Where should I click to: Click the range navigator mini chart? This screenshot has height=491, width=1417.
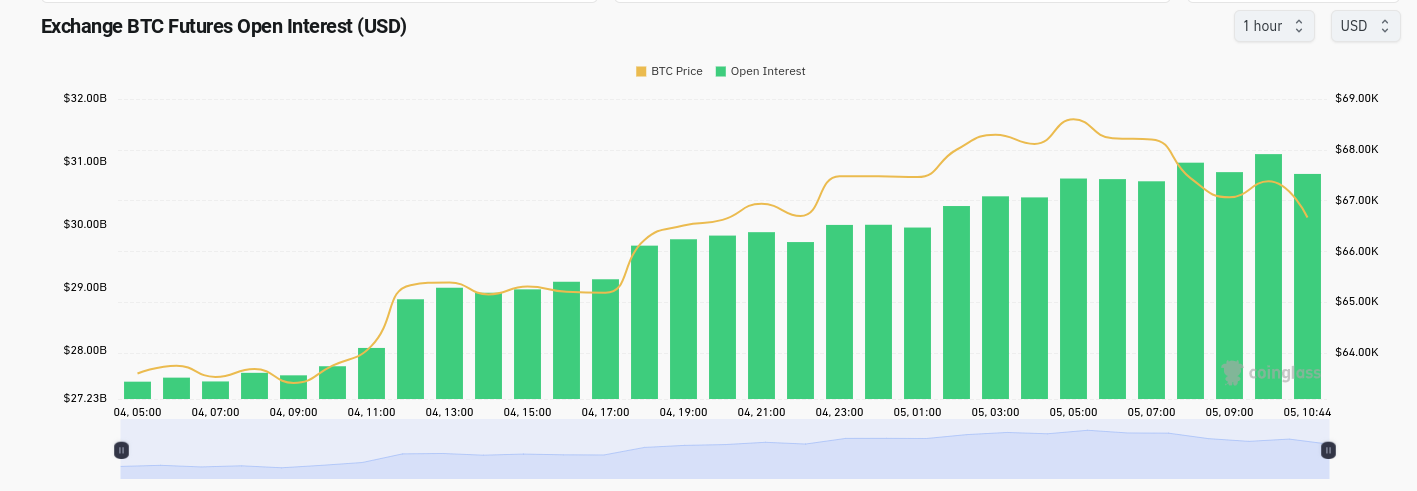(724, 450)
